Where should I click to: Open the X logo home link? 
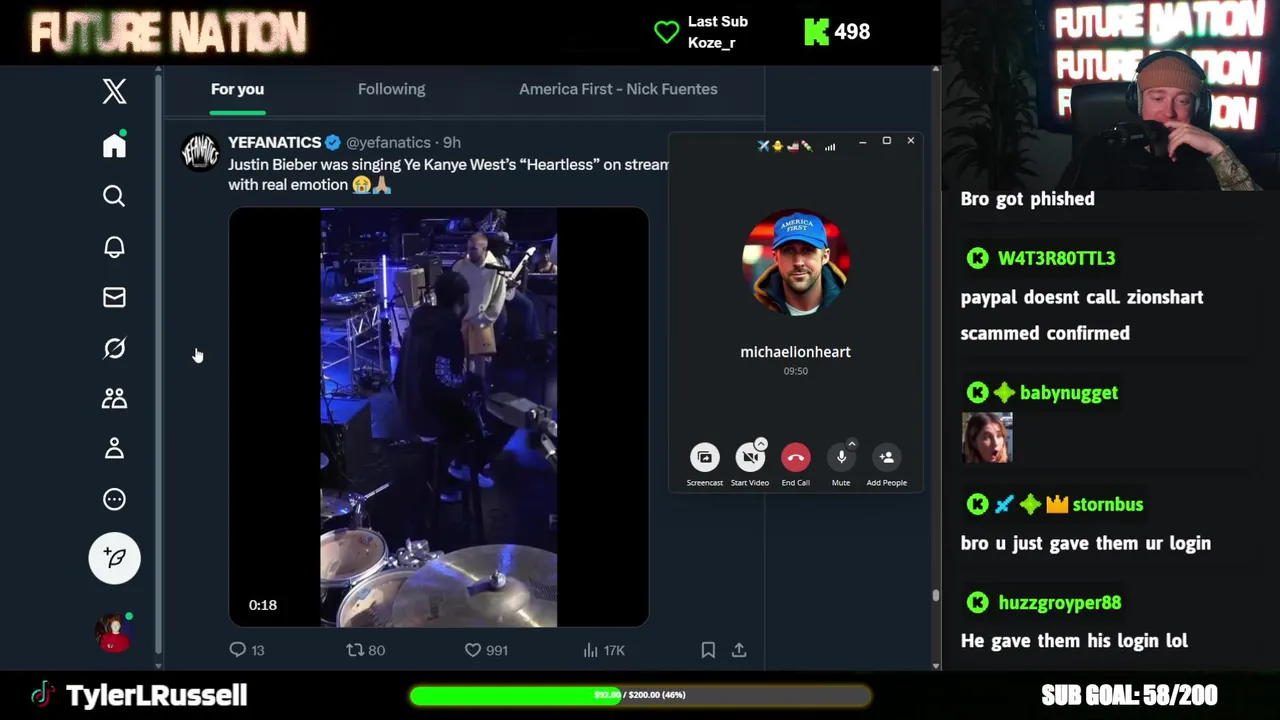(114, 91)
